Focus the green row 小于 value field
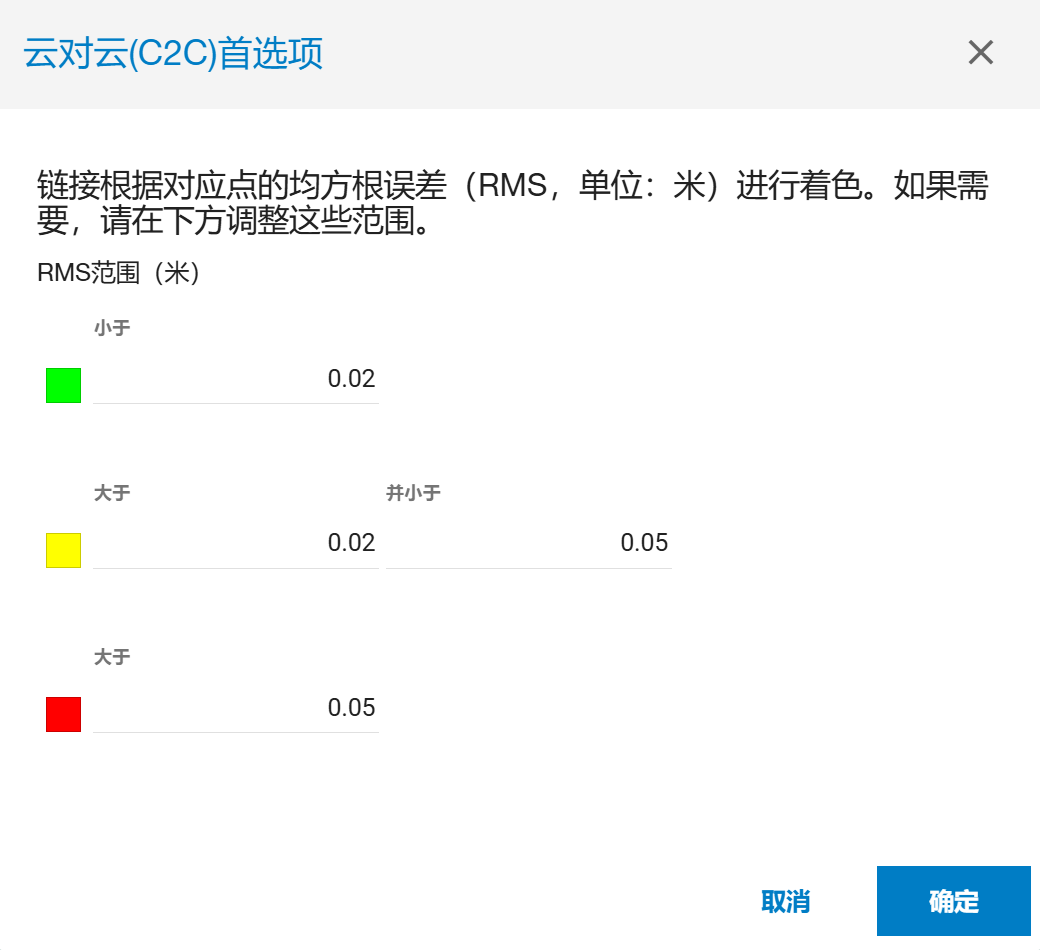The image size is (1040, 950). click(236, 379)
